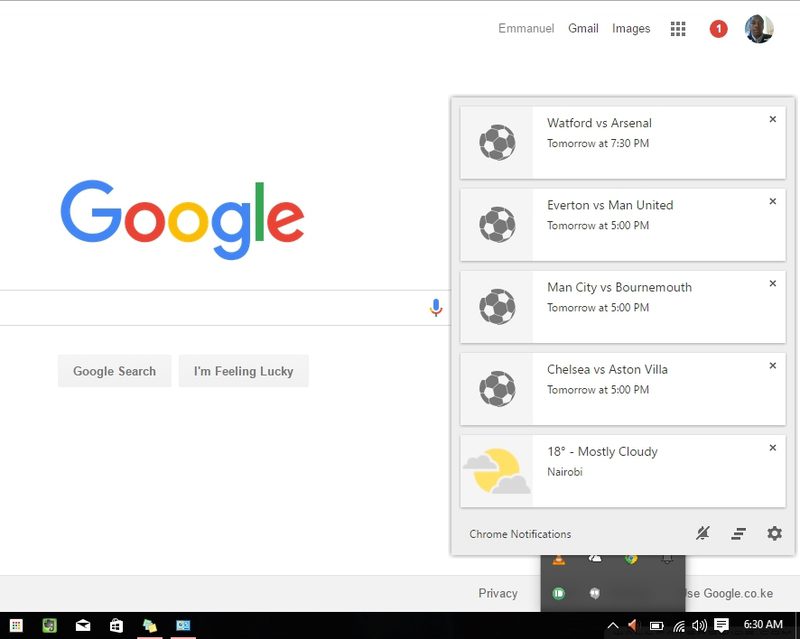Click the Tomorrow at 7:30 PM time
800x639 pixels.
click(598, 143)
